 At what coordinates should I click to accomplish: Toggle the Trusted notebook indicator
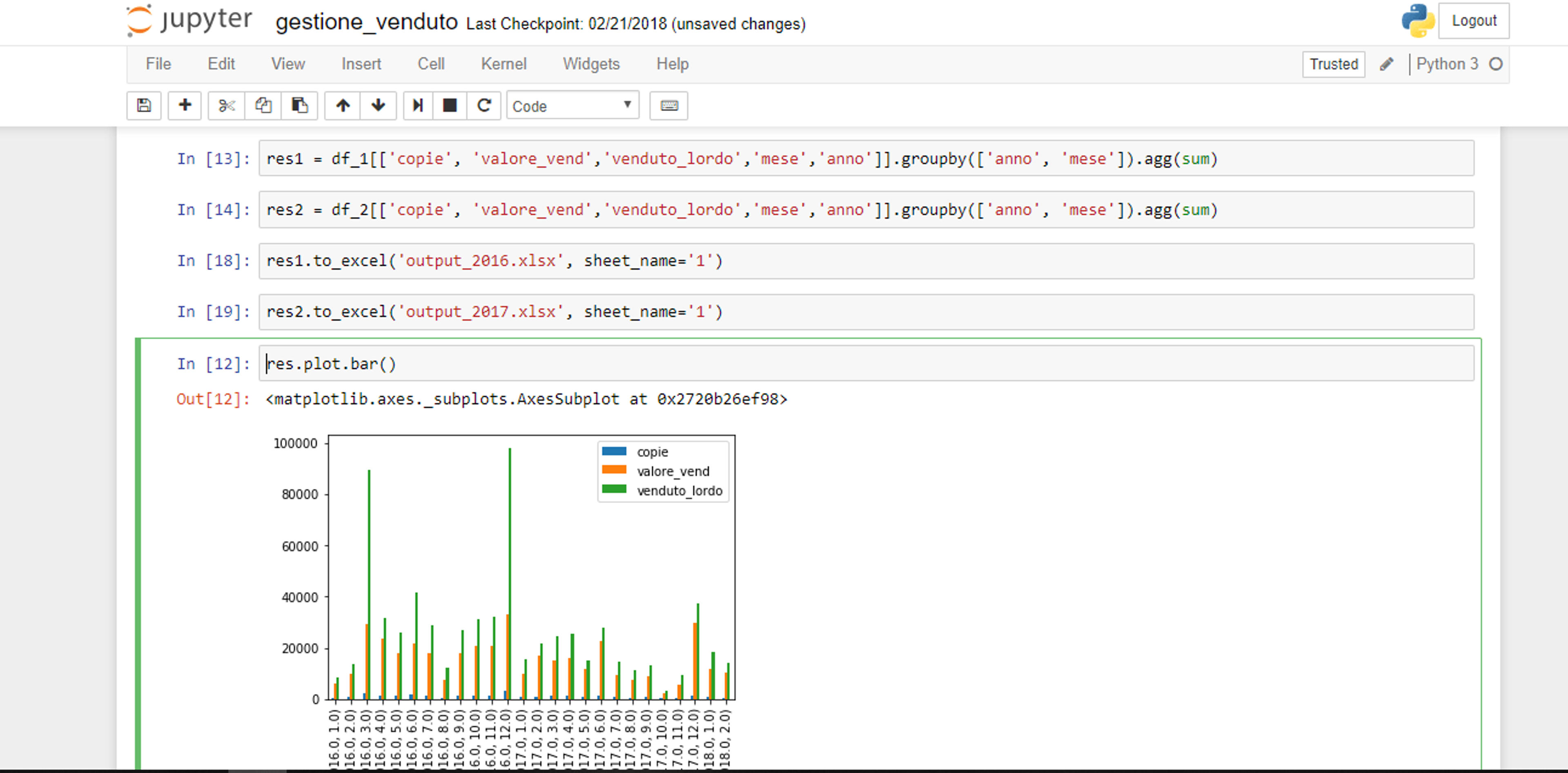(1334, 65)
